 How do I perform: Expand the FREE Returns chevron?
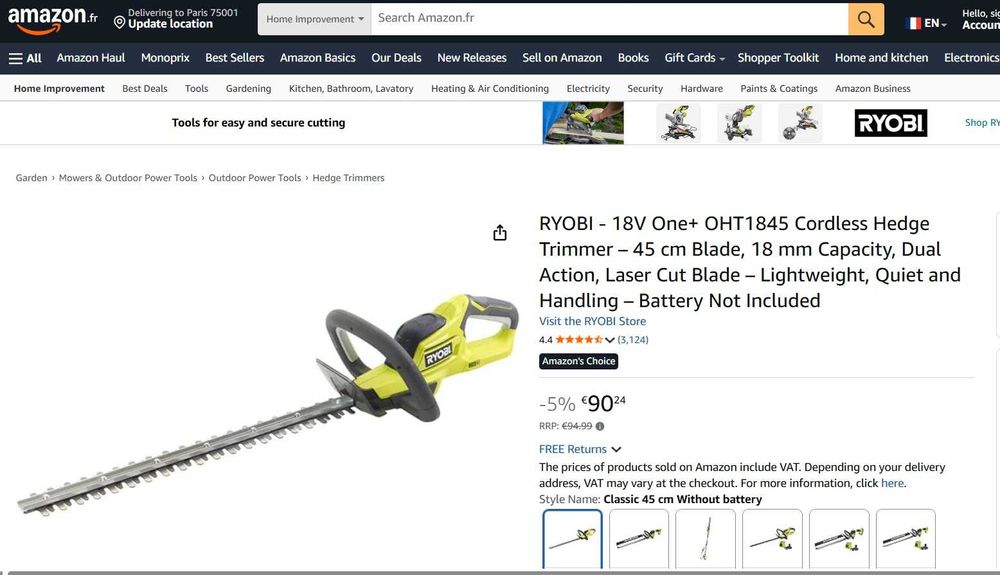(616, 449)
